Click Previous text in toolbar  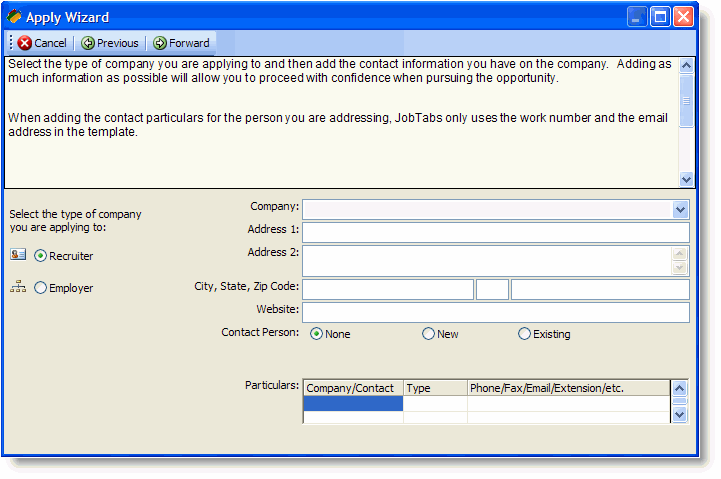[x=118, y=43]
